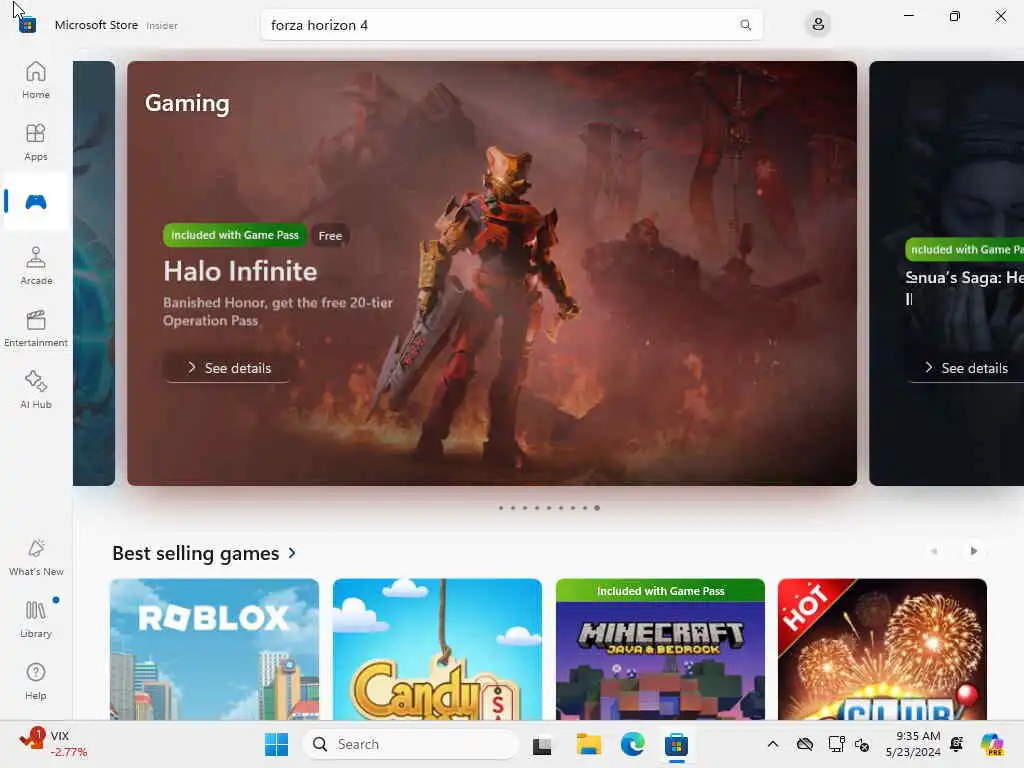The width and height of the screenshot is (1024, 768).
Task: Click the search field containing forza horizon 4
Action: [x=511, y=25]
